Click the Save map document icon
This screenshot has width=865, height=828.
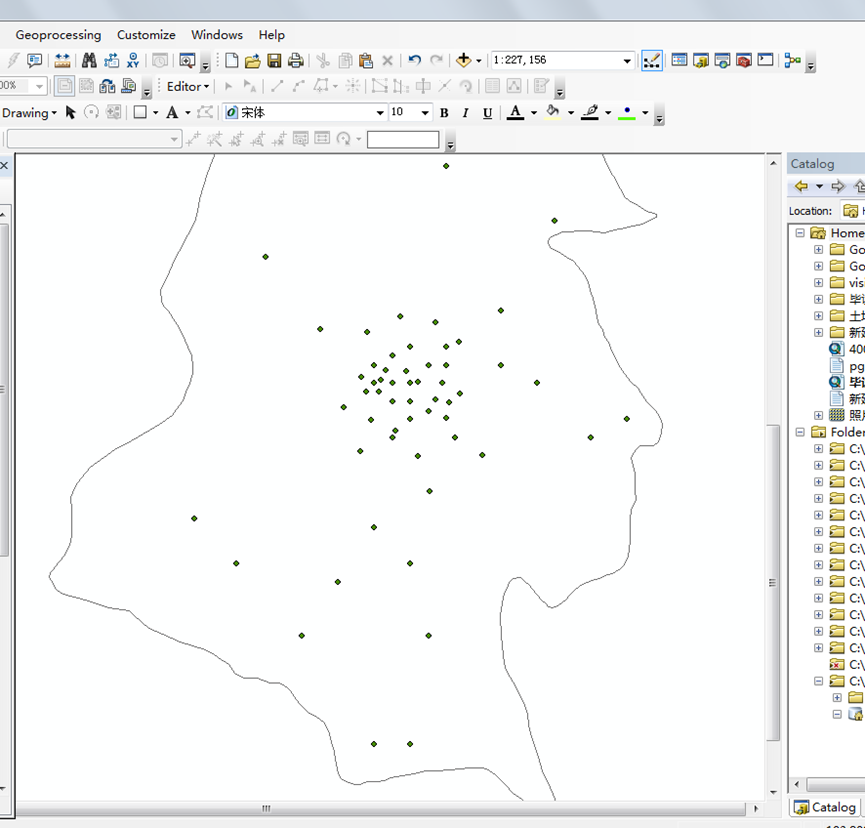click(274, 61)
